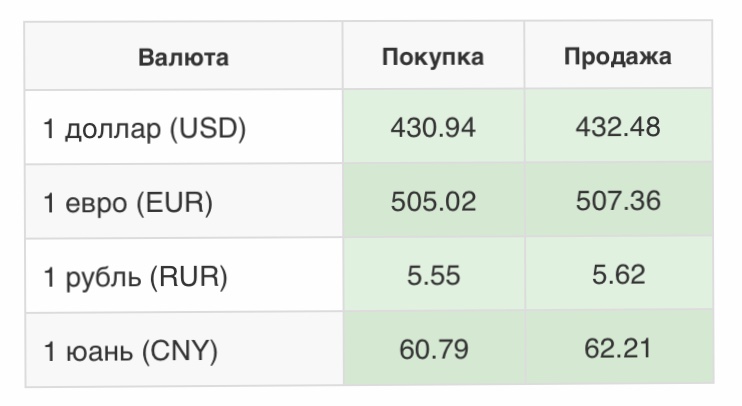Select the 1 евро (EUR) row label

coord(128,203)
